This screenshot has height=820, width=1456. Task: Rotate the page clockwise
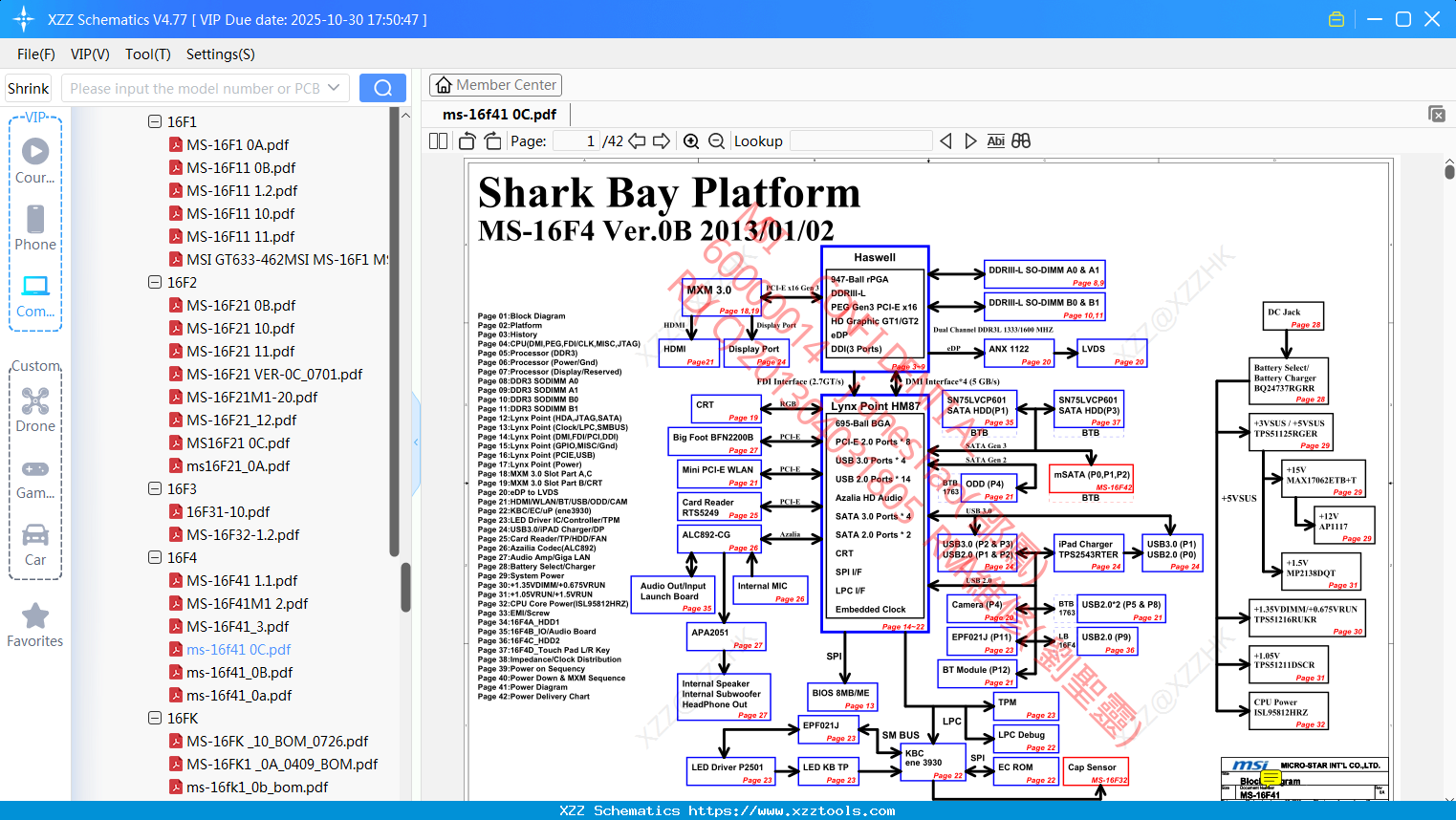[x=492, y=141]
